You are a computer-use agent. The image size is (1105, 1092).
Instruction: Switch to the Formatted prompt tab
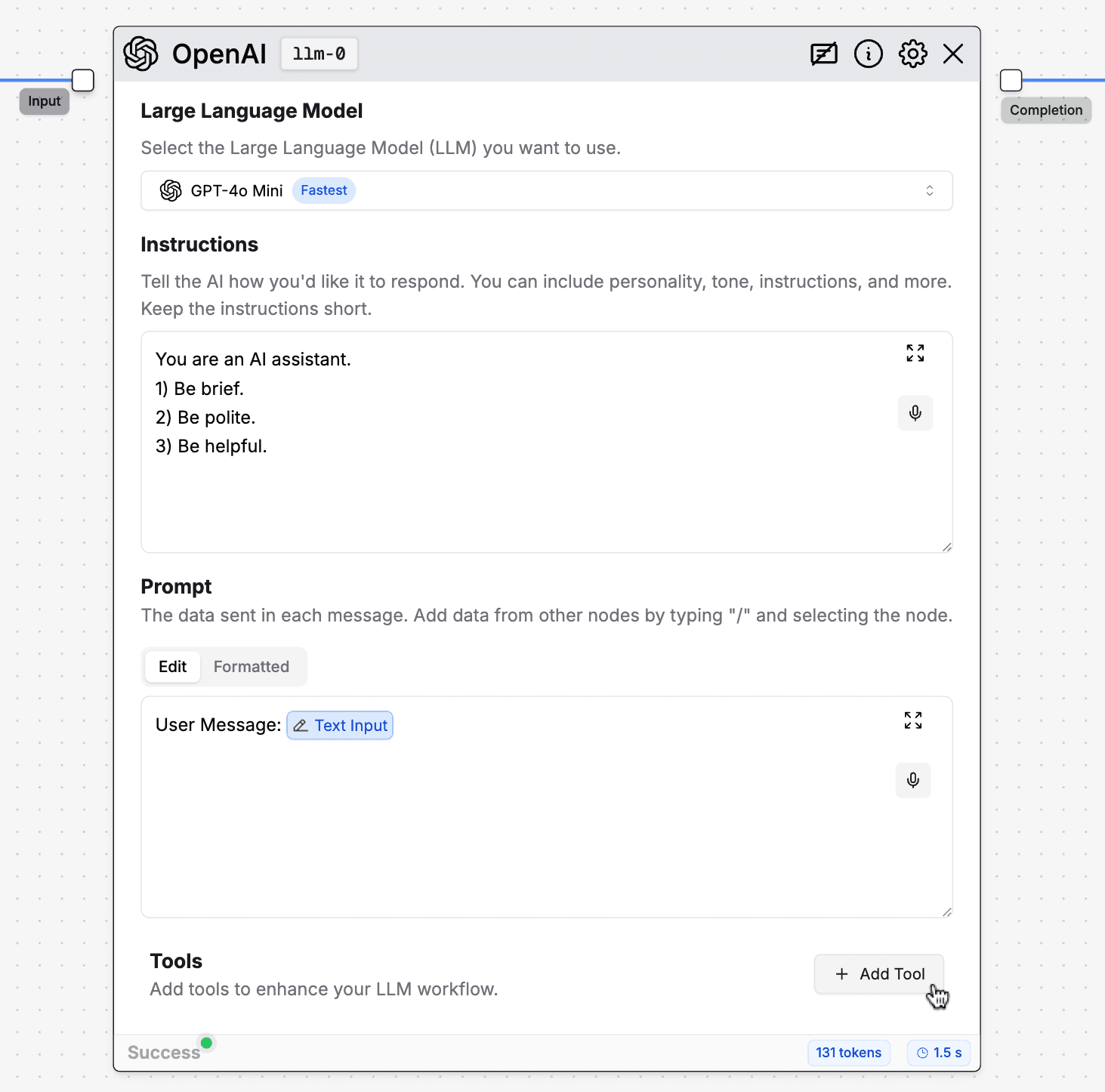pos(252,667)
